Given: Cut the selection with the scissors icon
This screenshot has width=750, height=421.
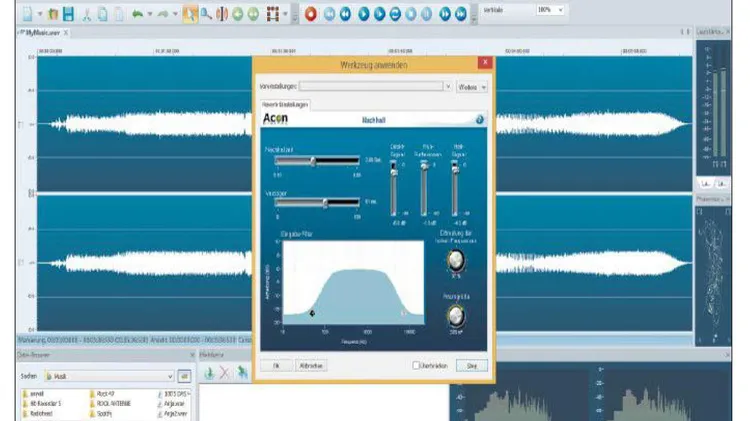Looking at the screenshot, I should 87,14.
